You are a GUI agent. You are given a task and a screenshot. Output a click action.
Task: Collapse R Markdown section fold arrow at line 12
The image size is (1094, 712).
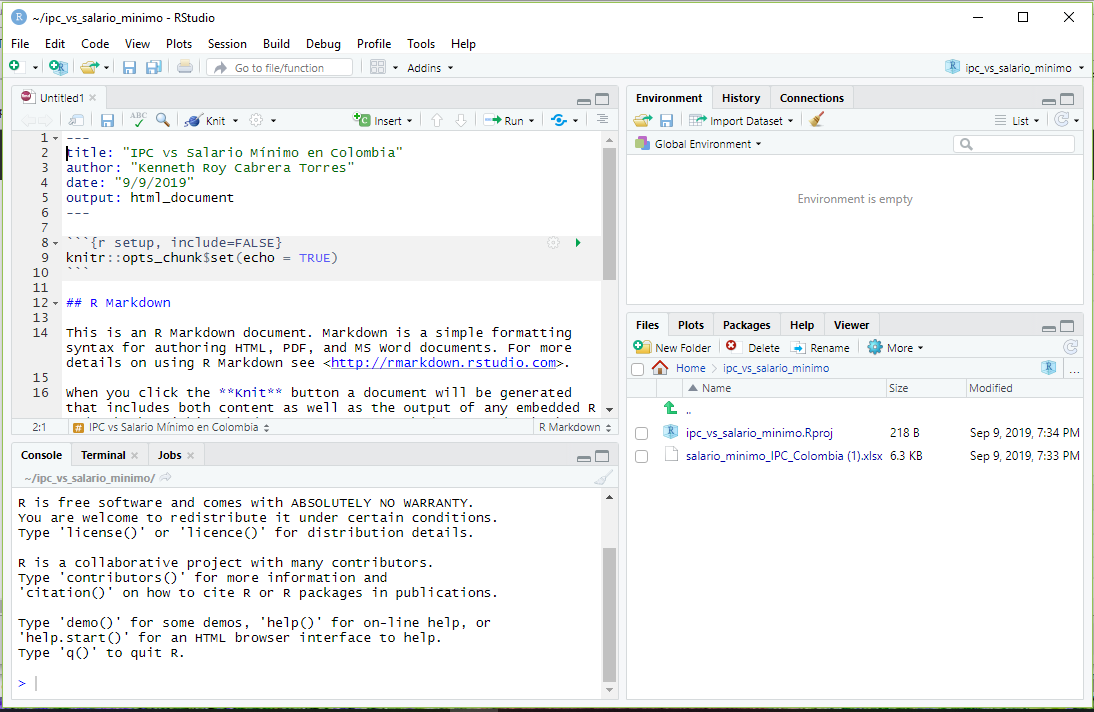click(55, 304)
